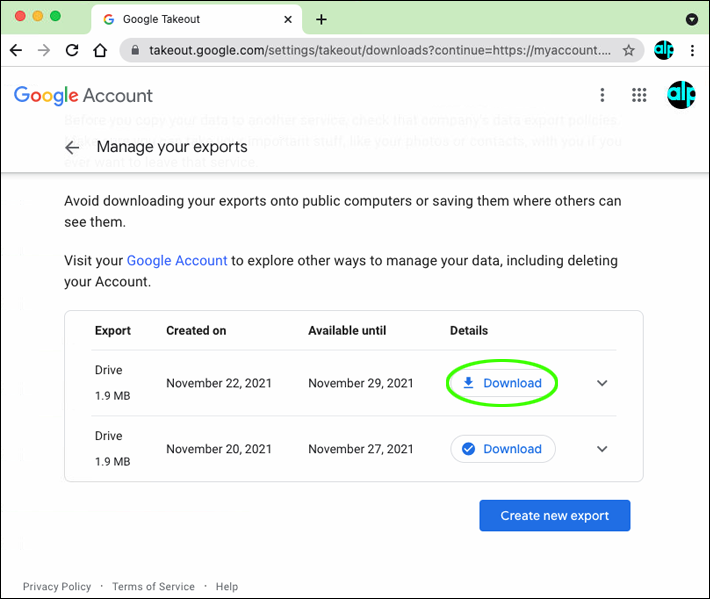Open Chrome's three-dot menu in the toolbar
This screenshot has height=599, width=710.
pos(692,50)
